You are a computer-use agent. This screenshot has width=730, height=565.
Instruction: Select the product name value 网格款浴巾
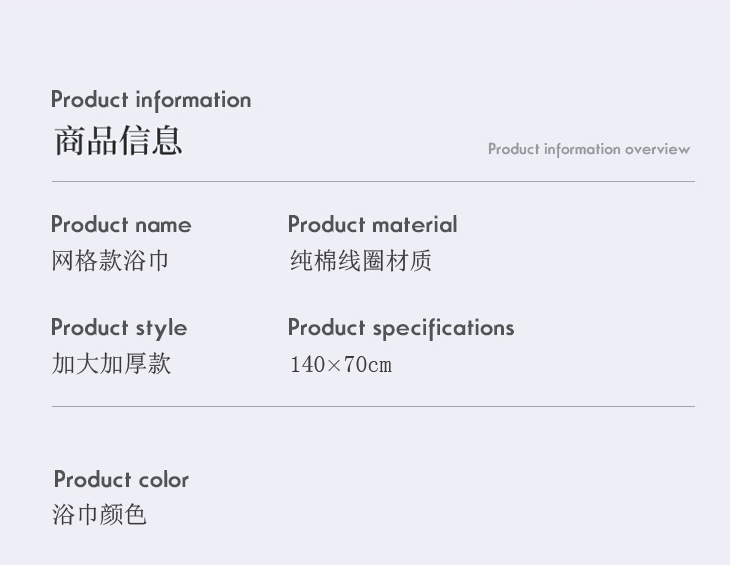(110, 261)
